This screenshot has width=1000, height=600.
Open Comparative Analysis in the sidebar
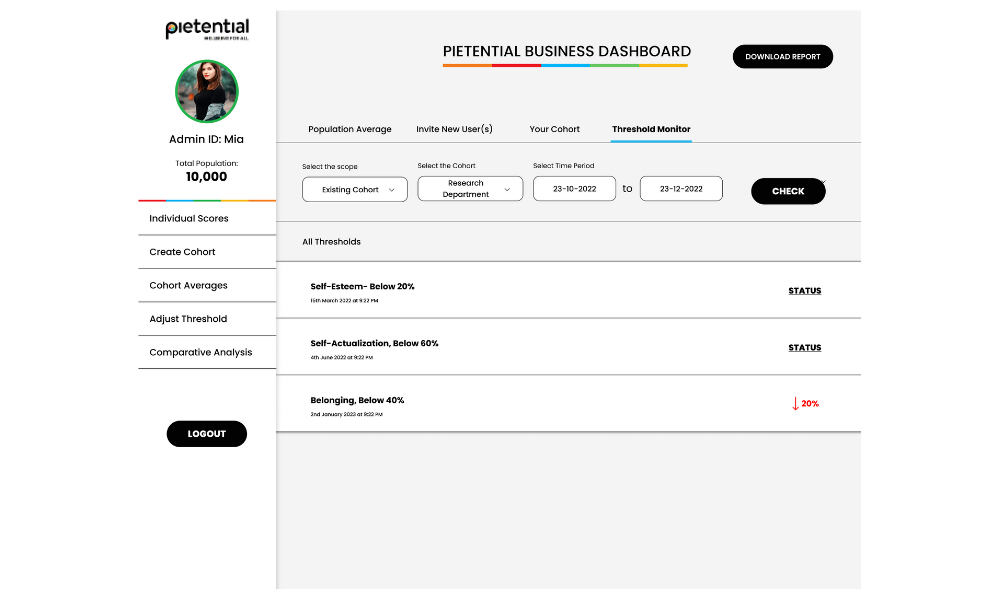coord(200,352)
